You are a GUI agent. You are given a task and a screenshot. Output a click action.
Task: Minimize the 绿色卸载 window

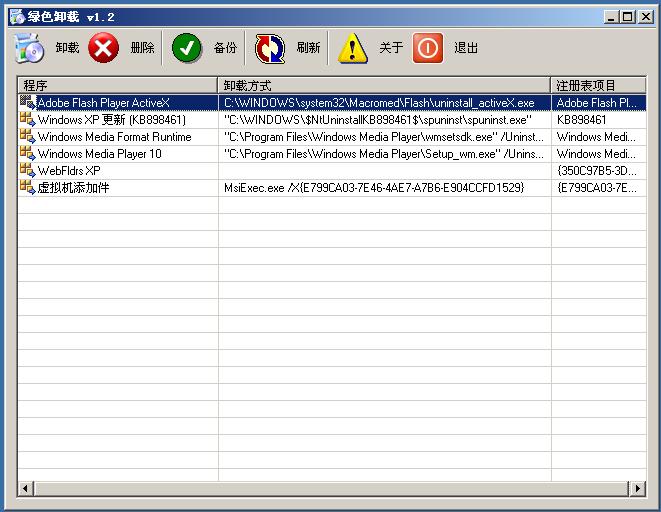611,17
